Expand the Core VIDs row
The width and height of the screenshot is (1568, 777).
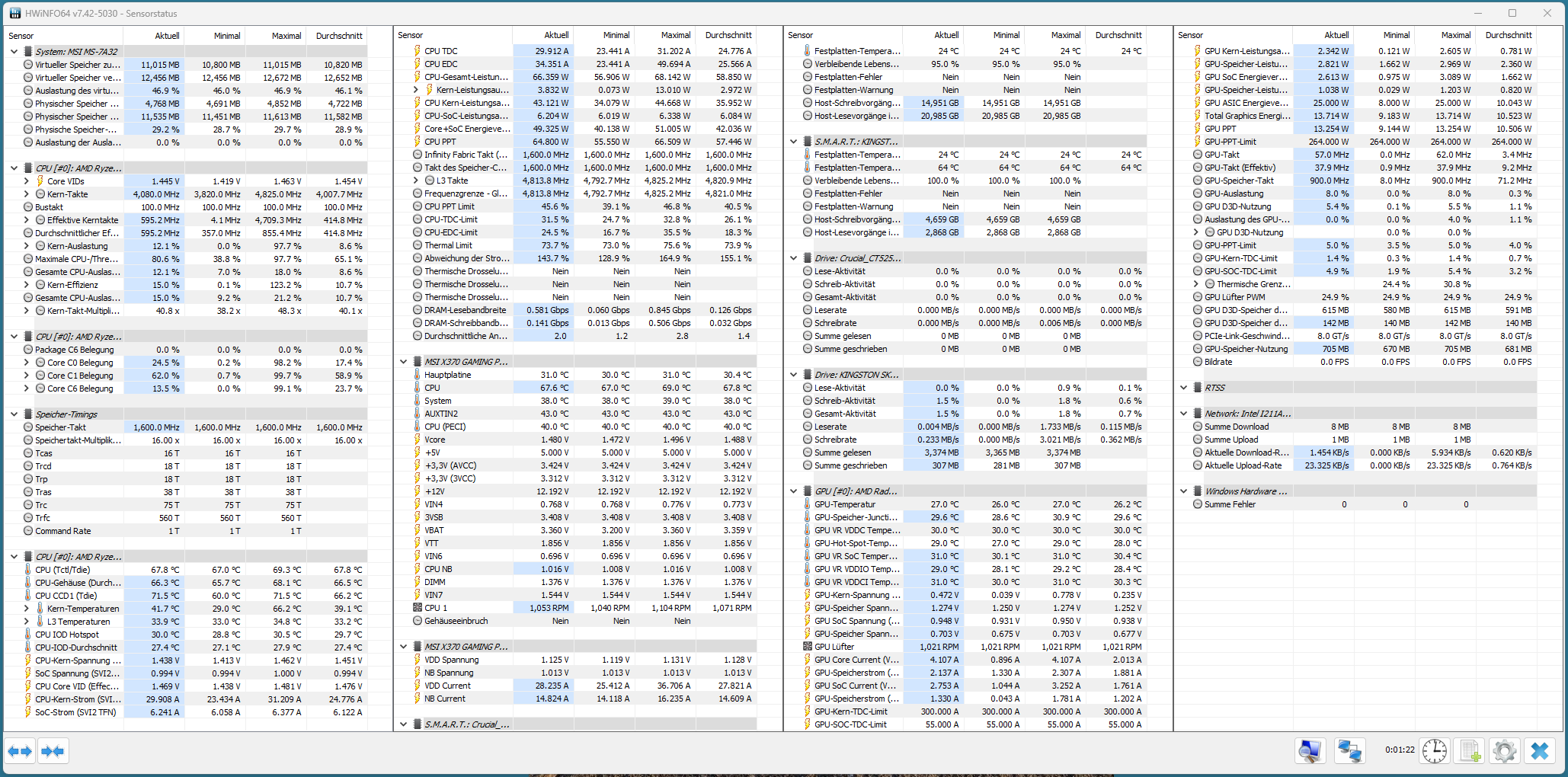26,181
